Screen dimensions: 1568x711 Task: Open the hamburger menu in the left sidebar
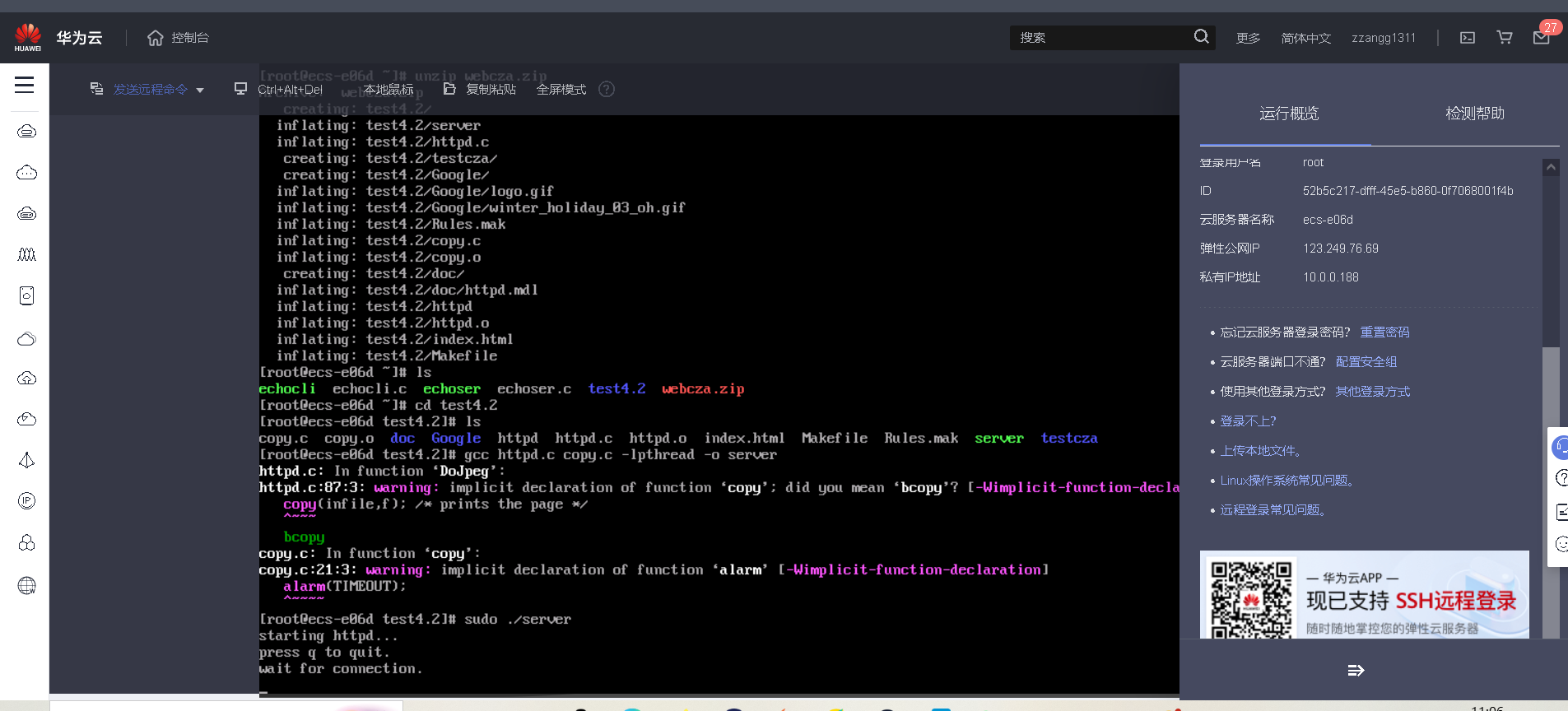coord(25,85)
